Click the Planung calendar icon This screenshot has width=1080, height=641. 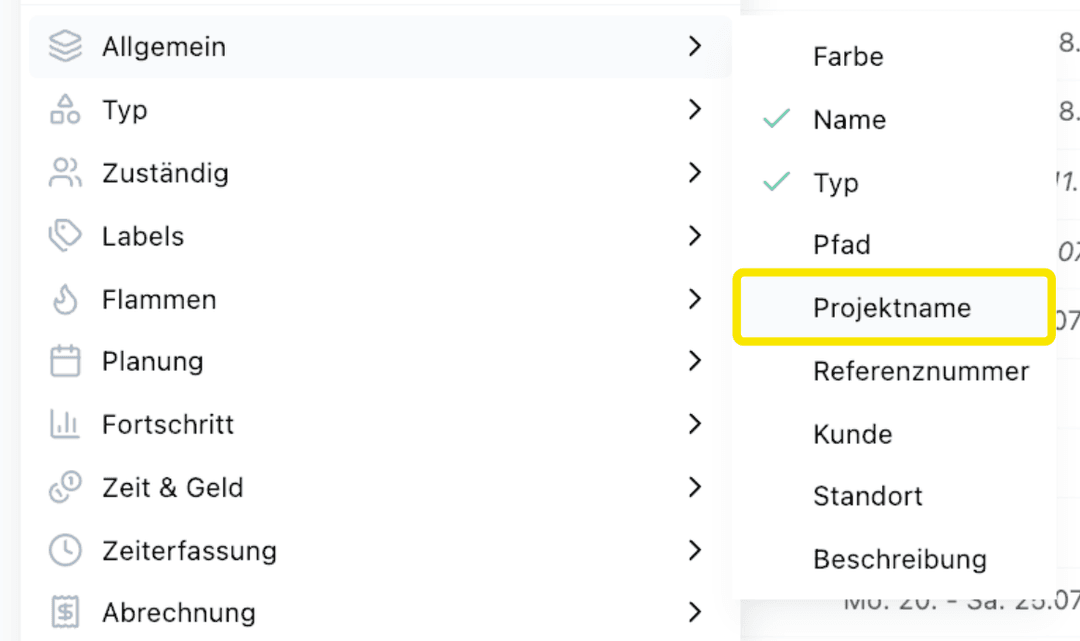65,361
